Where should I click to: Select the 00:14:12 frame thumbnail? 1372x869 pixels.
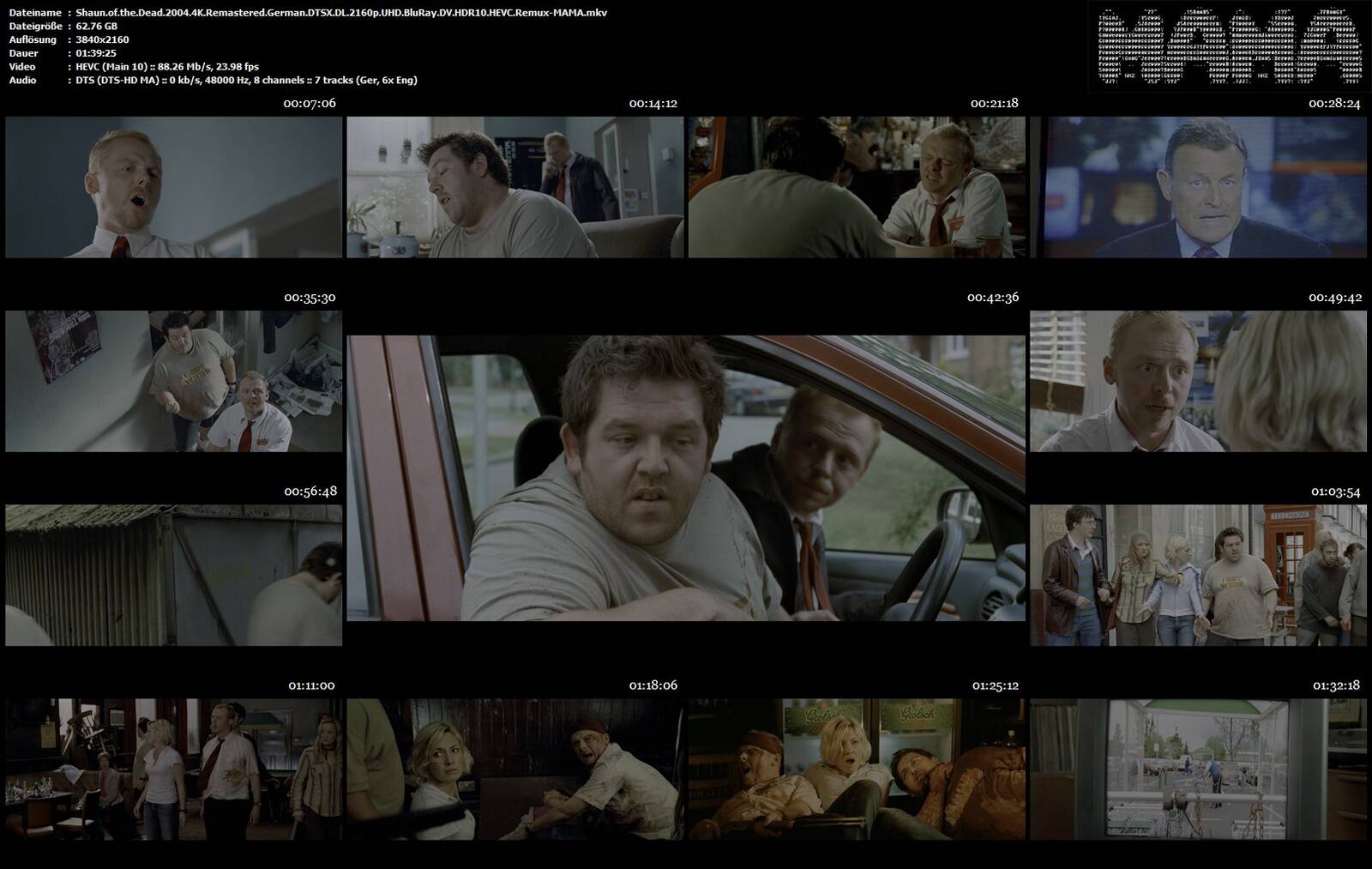click(514, 187)
